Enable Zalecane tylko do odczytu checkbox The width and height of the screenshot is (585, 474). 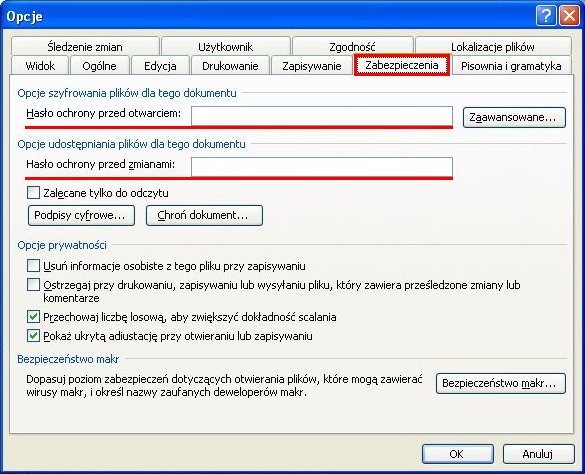coord(33,193)
